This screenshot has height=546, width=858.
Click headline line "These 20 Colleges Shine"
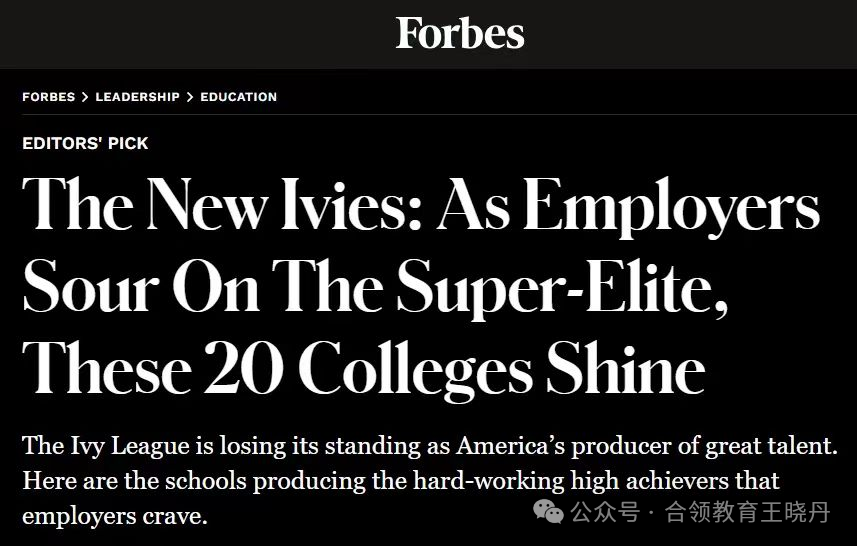click(364, 369)
